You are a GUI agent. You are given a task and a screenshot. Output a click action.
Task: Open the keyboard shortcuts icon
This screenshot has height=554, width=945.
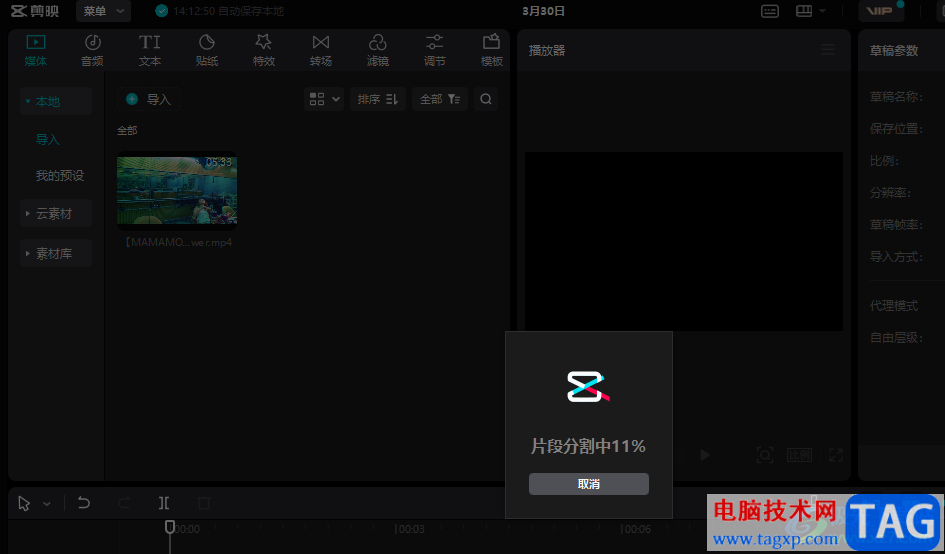(770, 11)
